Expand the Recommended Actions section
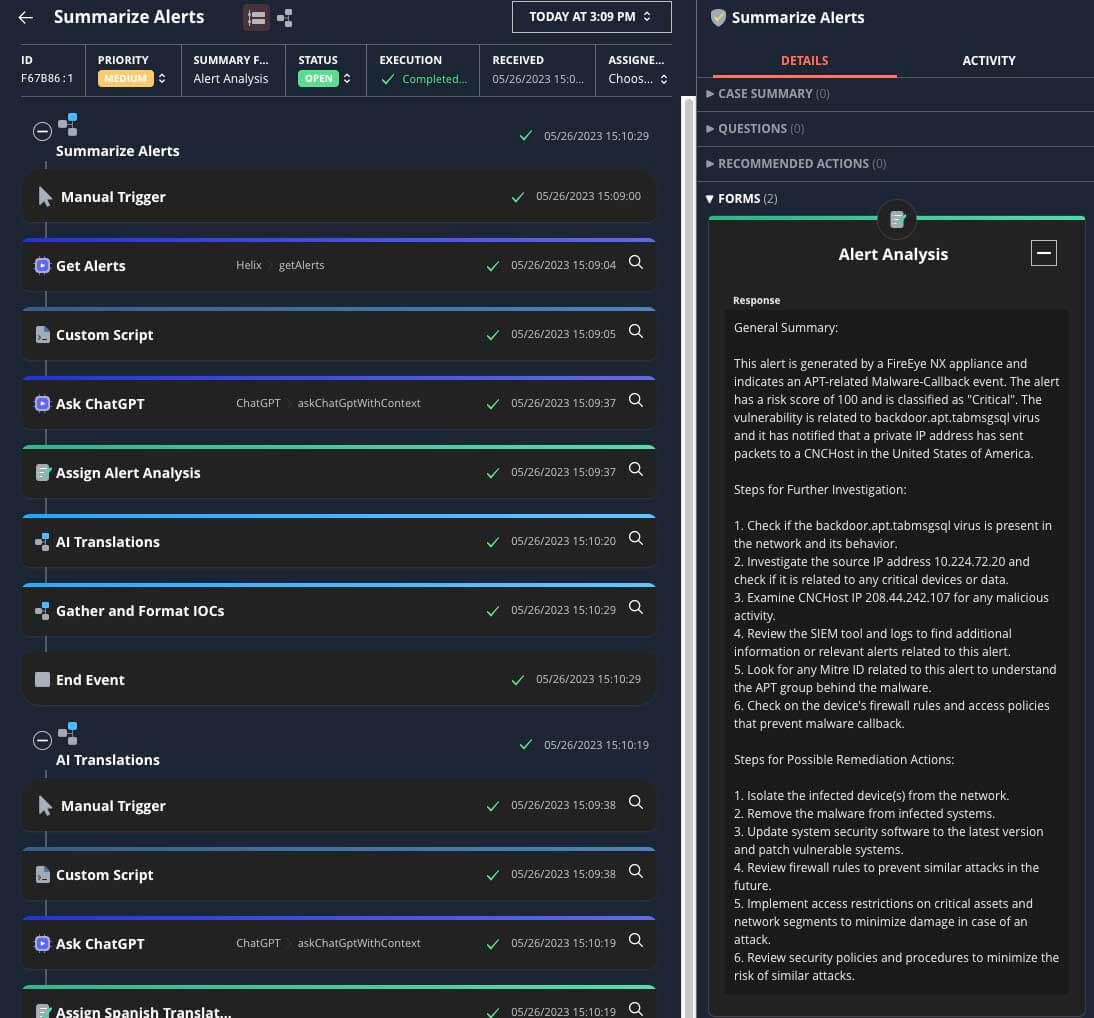1094x1018 pixels. pos(794,163)
